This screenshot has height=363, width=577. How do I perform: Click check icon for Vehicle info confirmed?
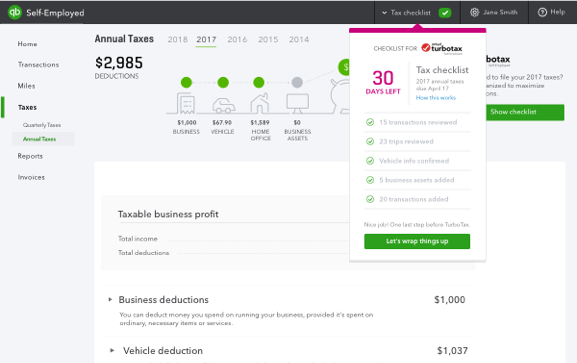(x=370, y=161)
